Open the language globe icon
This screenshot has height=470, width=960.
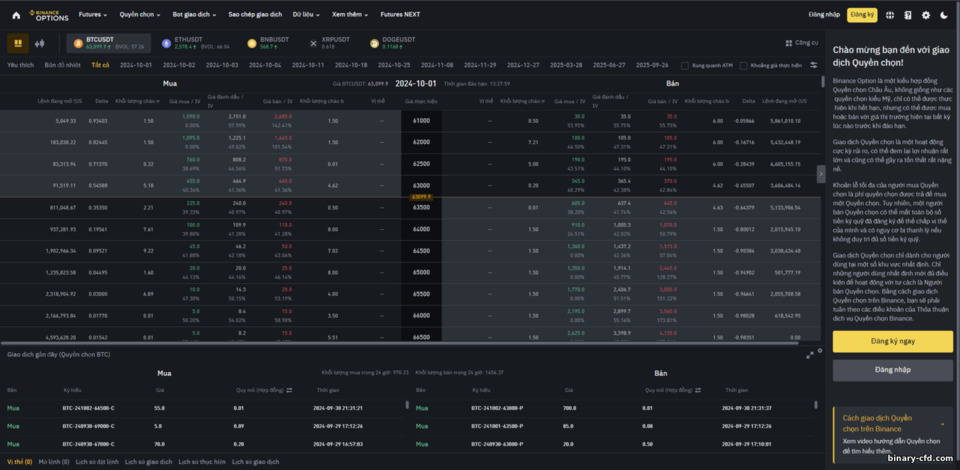tap(890, 15)
